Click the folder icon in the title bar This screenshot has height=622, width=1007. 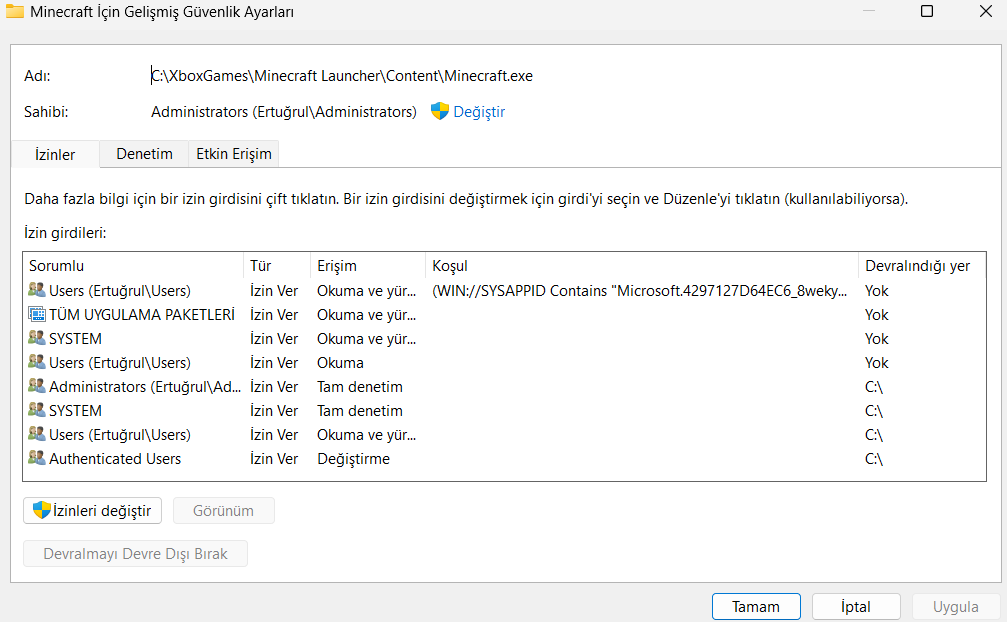click(x=15, y=12)
